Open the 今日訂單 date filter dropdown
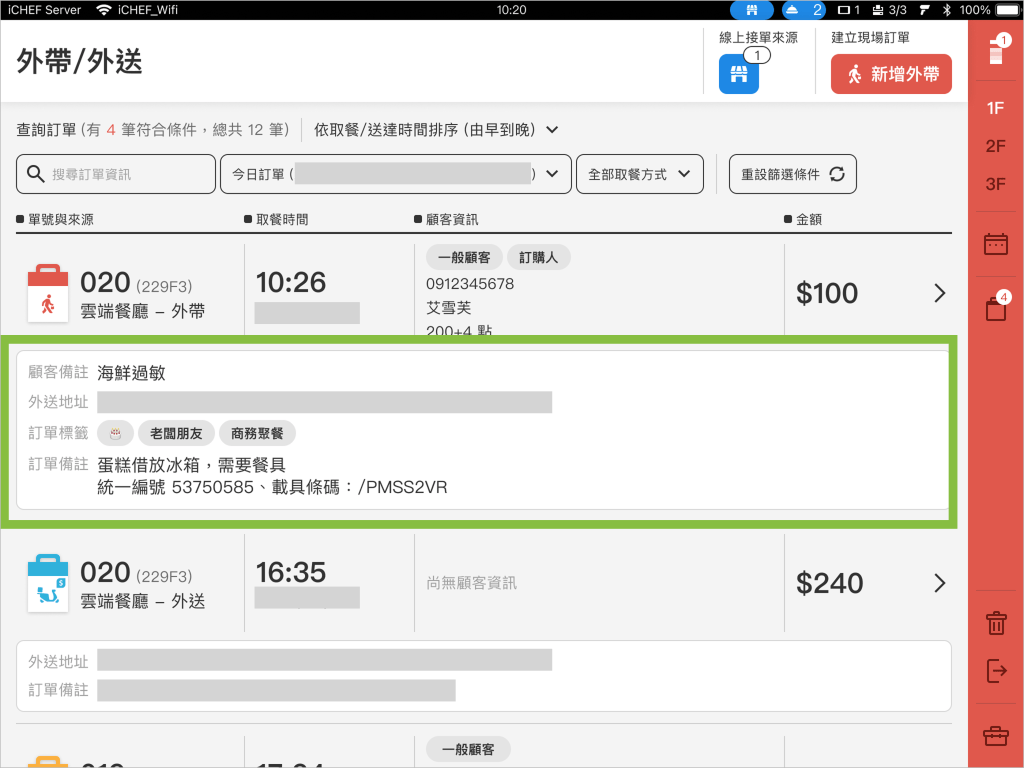 pyautogui.click(x=395, y=174)
